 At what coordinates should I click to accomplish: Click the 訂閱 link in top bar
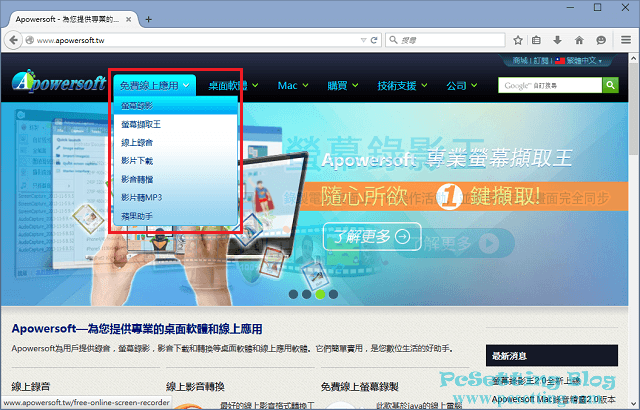[x=541, y=60]
